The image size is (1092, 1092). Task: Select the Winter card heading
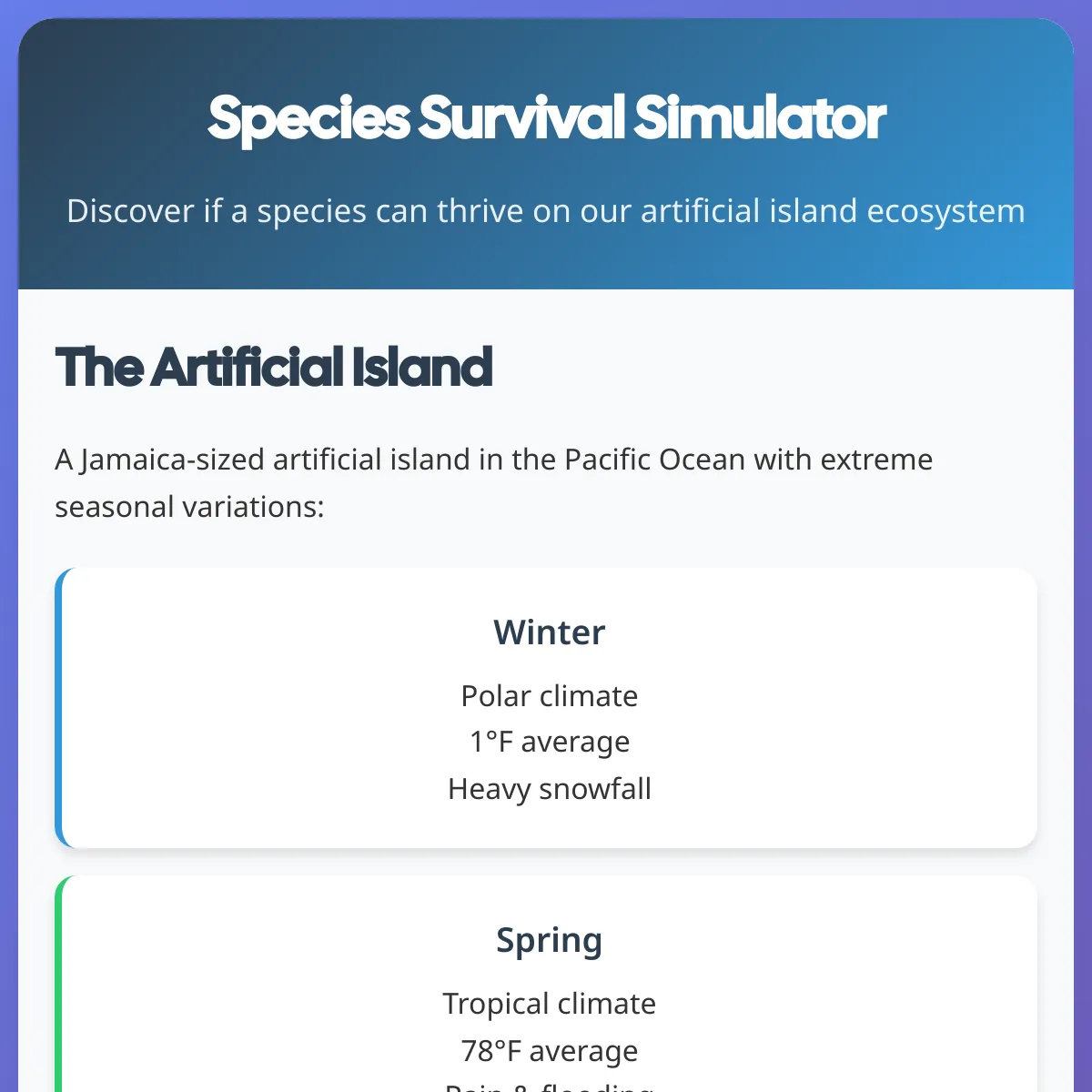550,632
